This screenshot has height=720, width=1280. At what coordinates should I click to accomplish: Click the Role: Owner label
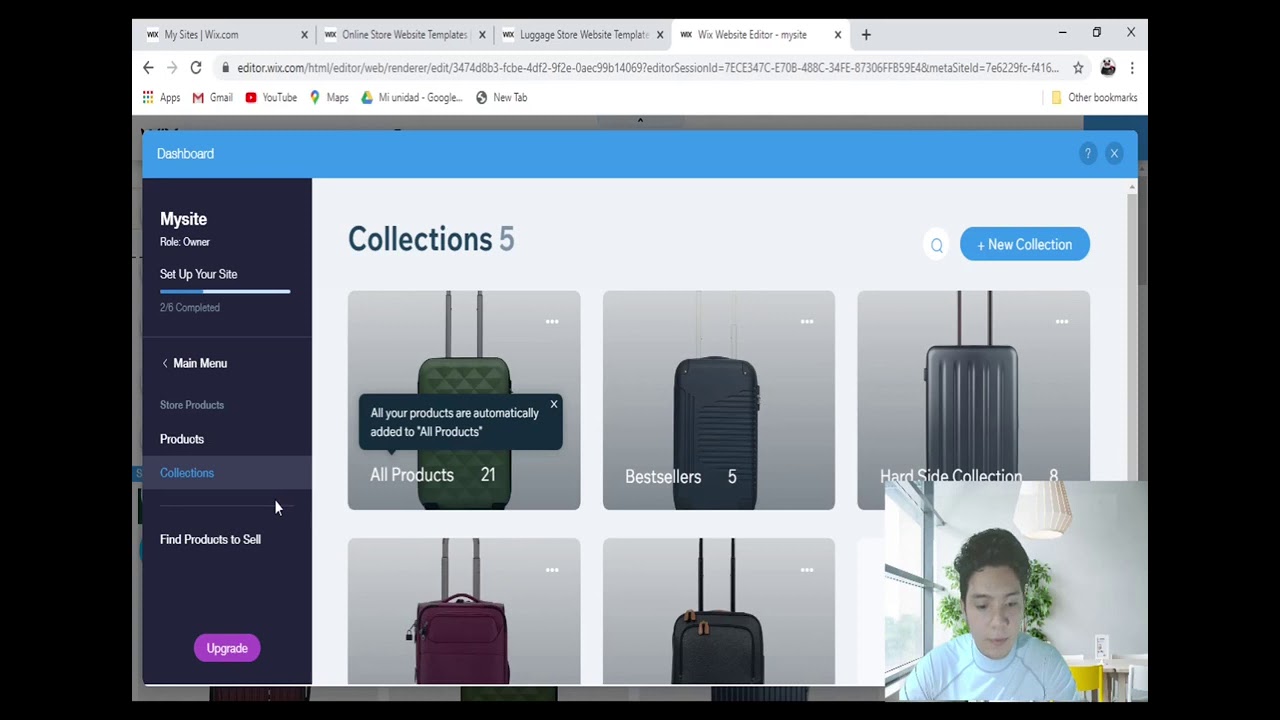pyautogui.click(x=185, y=242)
